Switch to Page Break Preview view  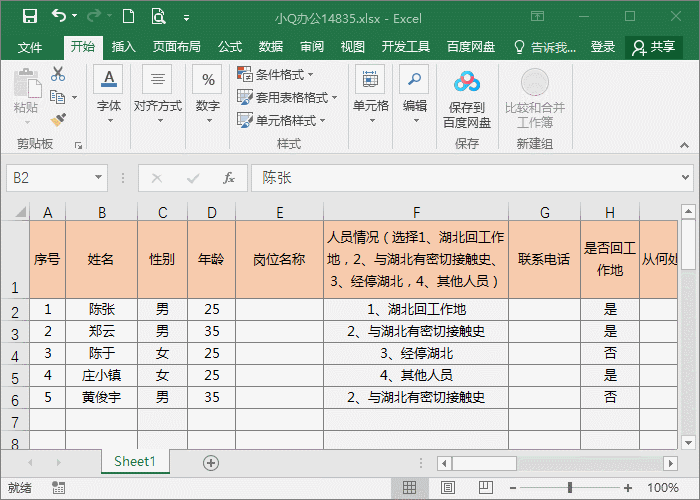pyautogui.click(x=486, y=488)
